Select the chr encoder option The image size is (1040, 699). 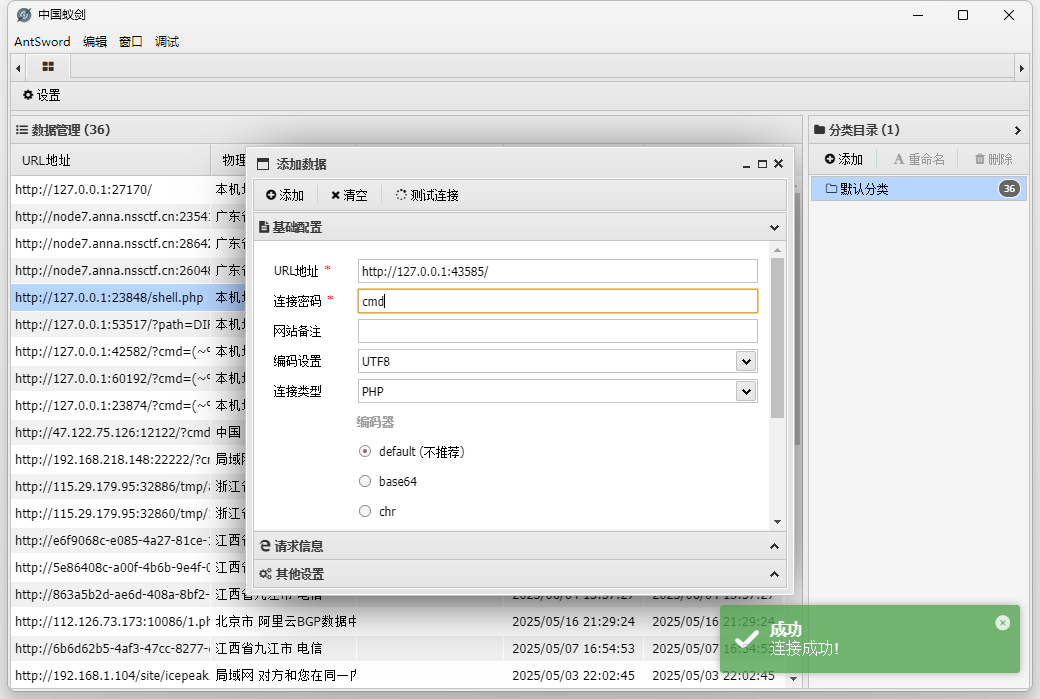pos(365,511)
